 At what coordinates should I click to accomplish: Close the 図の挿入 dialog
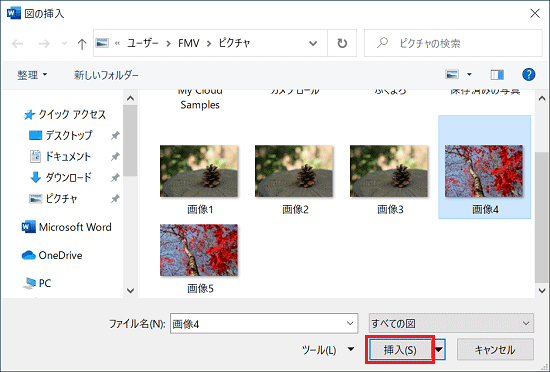(535, 13)
